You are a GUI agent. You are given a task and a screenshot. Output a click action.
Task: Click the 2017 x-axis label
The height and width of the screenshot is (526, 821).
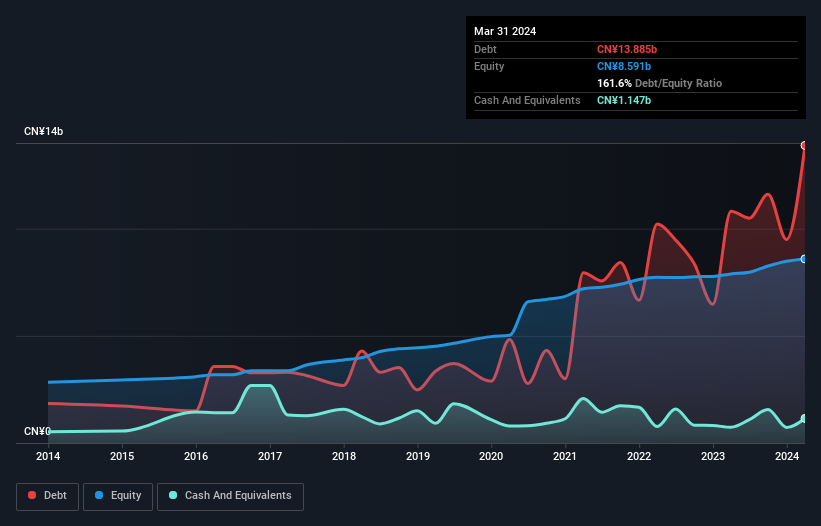(270, 456)
